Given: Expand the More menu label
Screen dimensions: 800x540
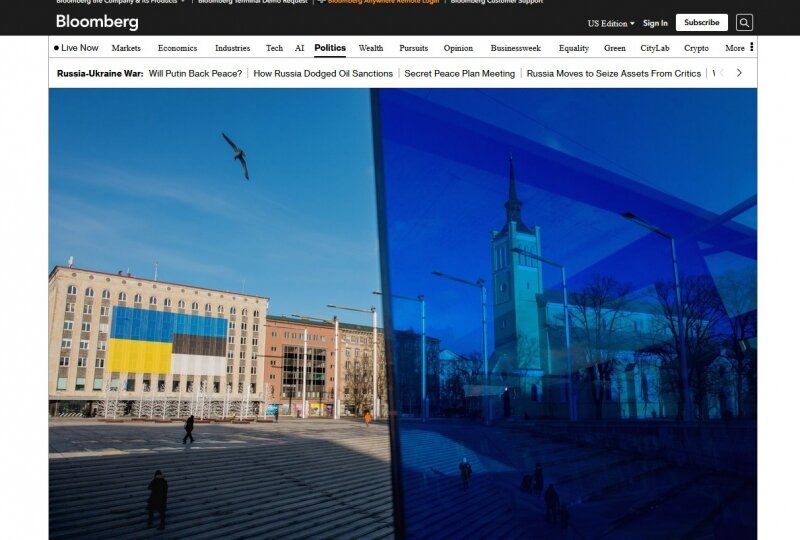Looking at the screenshot, I should tap(735, 48).
